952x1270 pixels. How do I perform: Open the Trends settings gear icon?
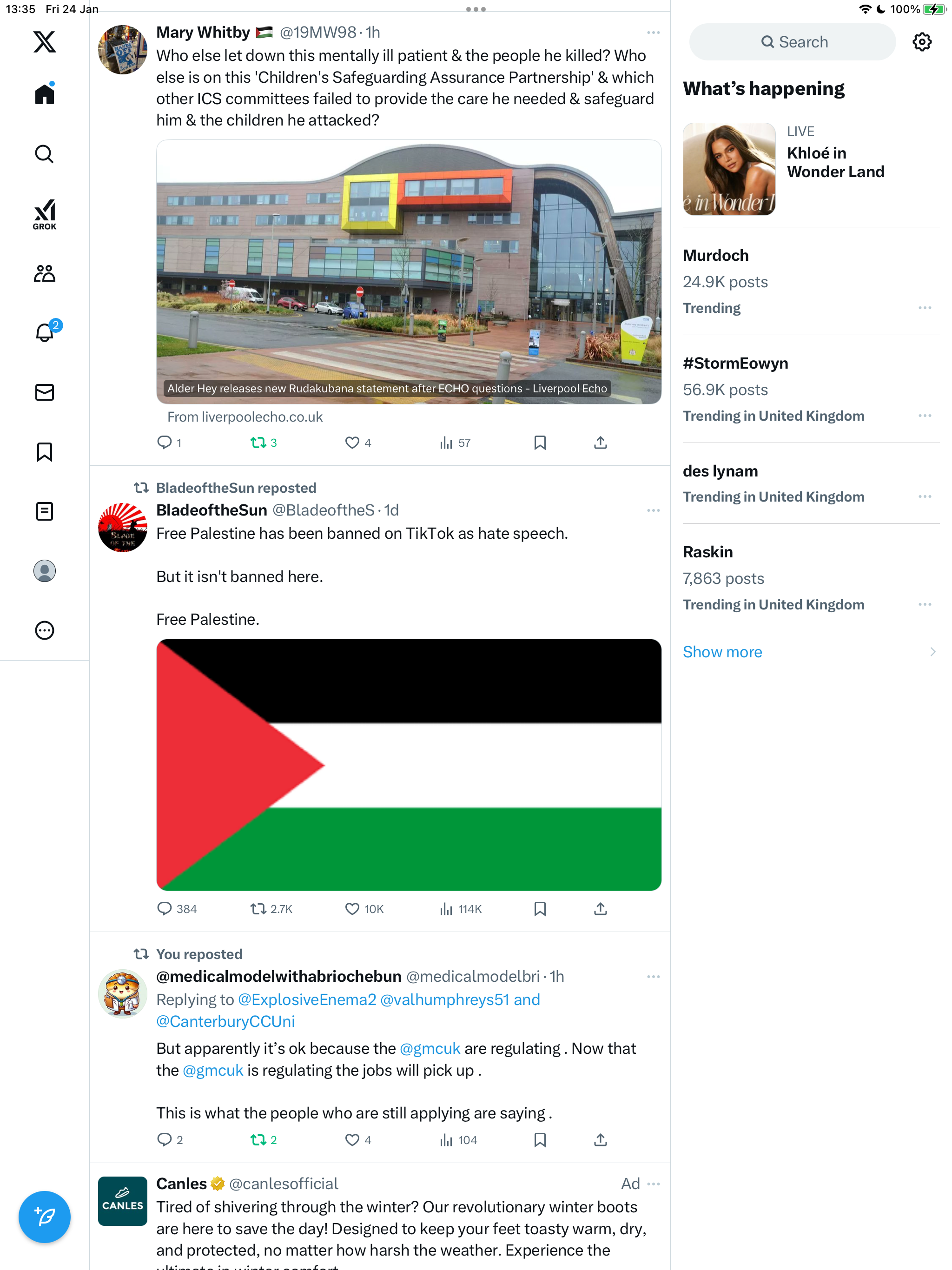tap(922, 42)
